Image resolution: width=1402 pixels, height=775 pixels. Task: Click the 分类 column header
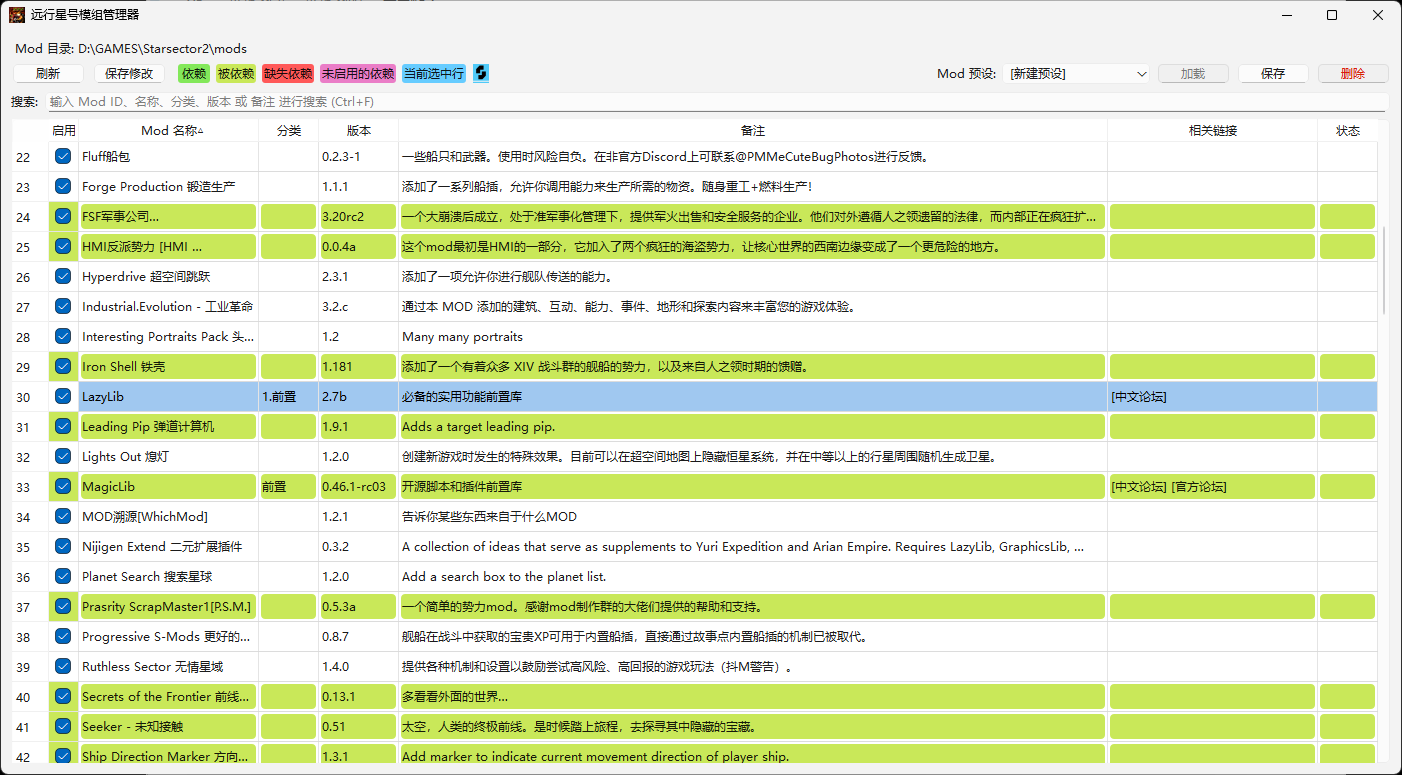coord(288,130)
